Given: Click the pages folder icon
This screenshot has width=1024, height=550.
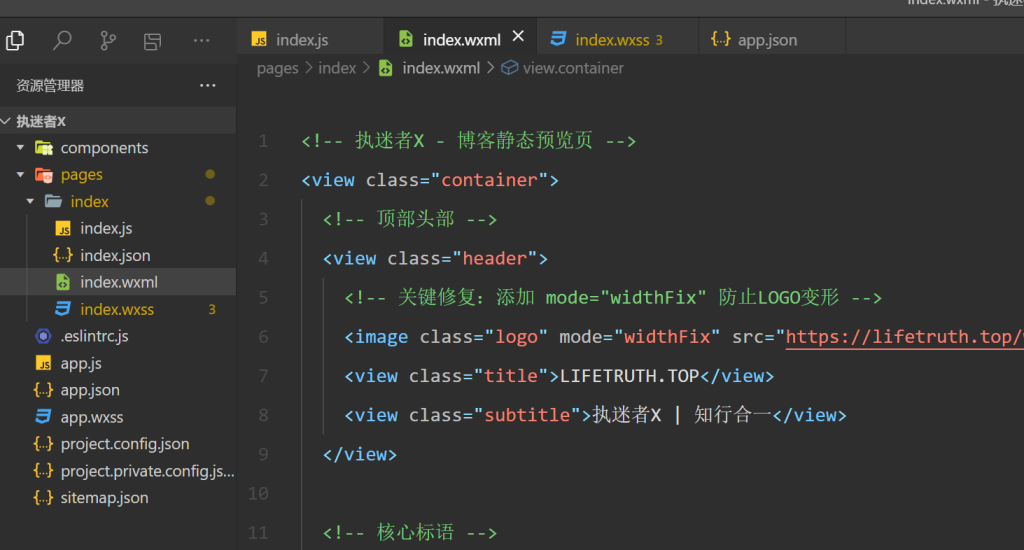Looking at the screenshot, I should (x=44, y=174).
